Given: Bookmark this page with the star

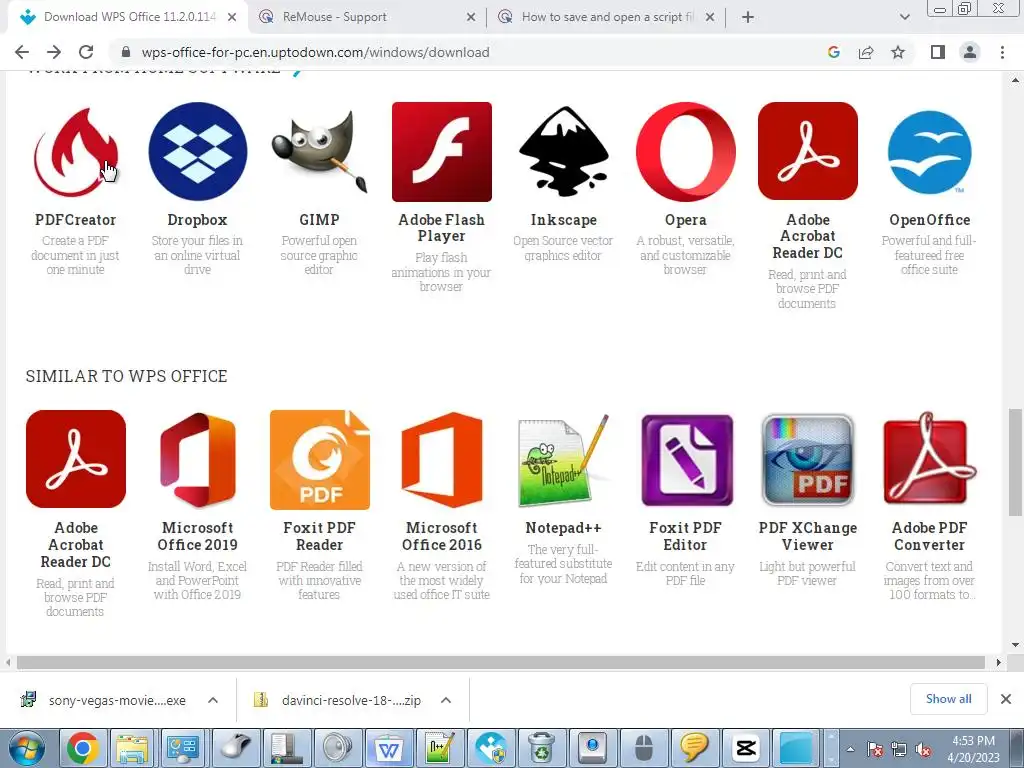Looking at the screenshot, I should coord(898,52).
